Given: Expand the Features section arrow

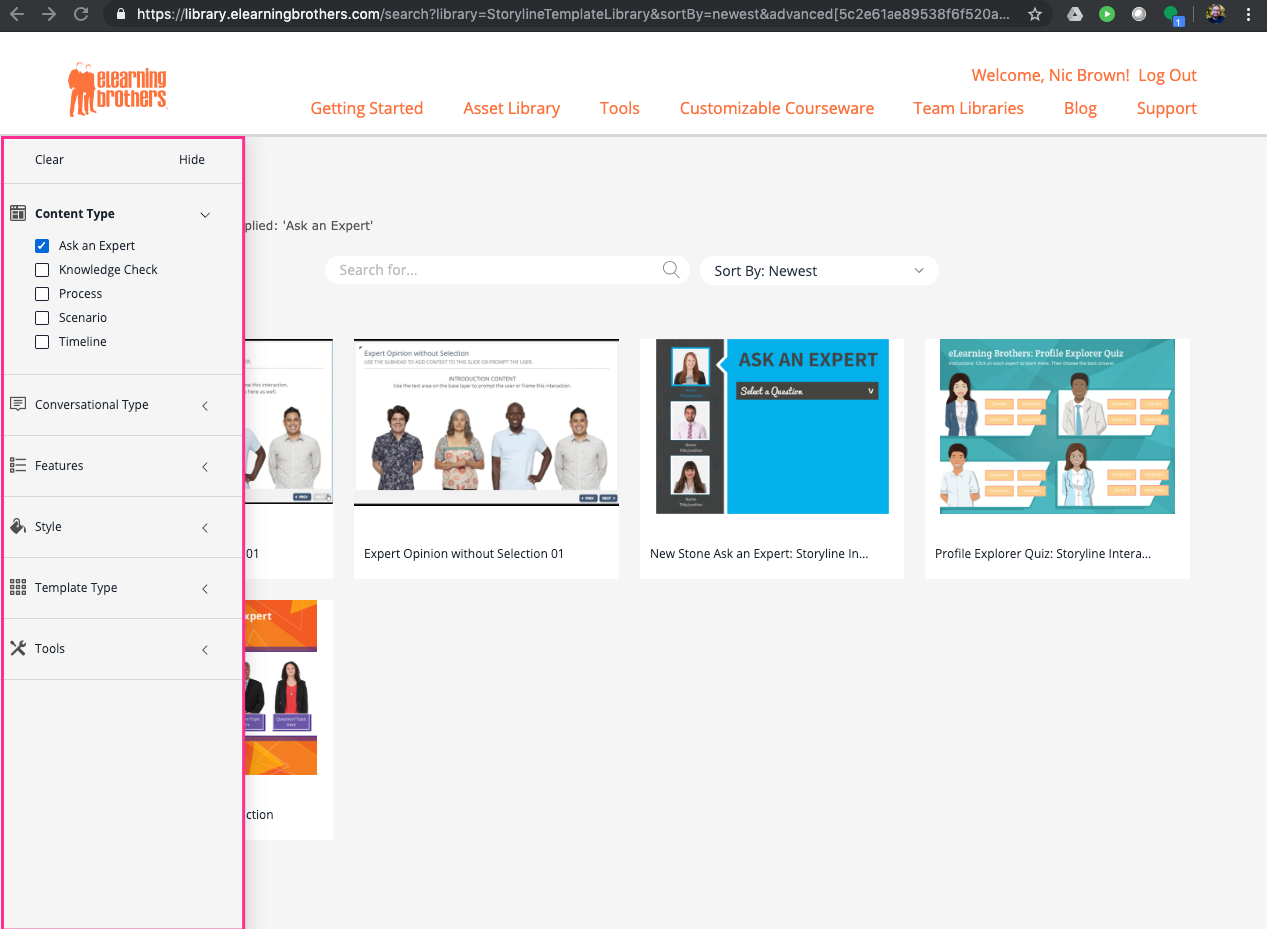Looking at the screenshot, I should point(205,466).
